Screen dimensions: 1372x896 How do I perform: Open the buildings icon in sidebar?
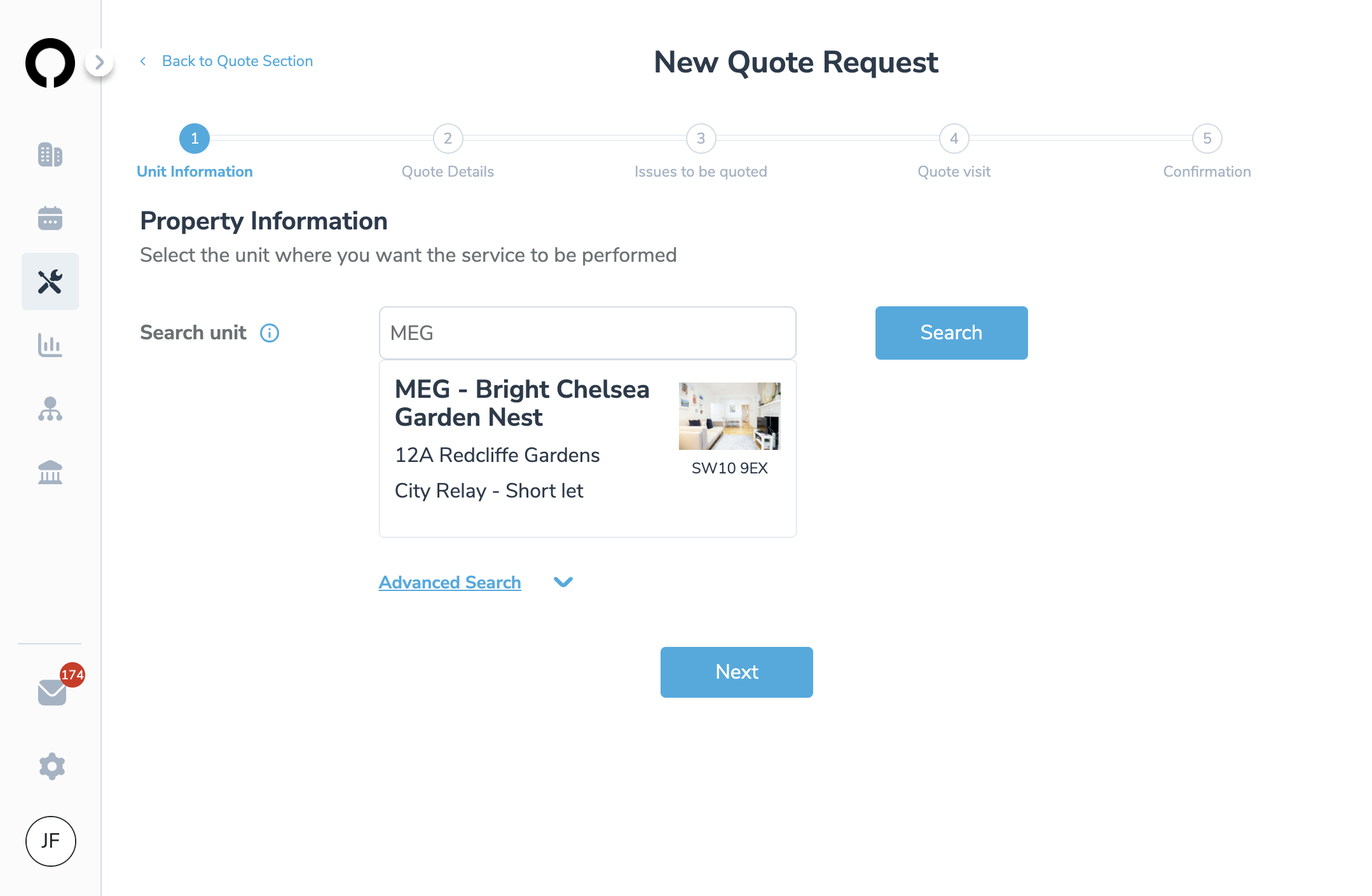[50, 154]
